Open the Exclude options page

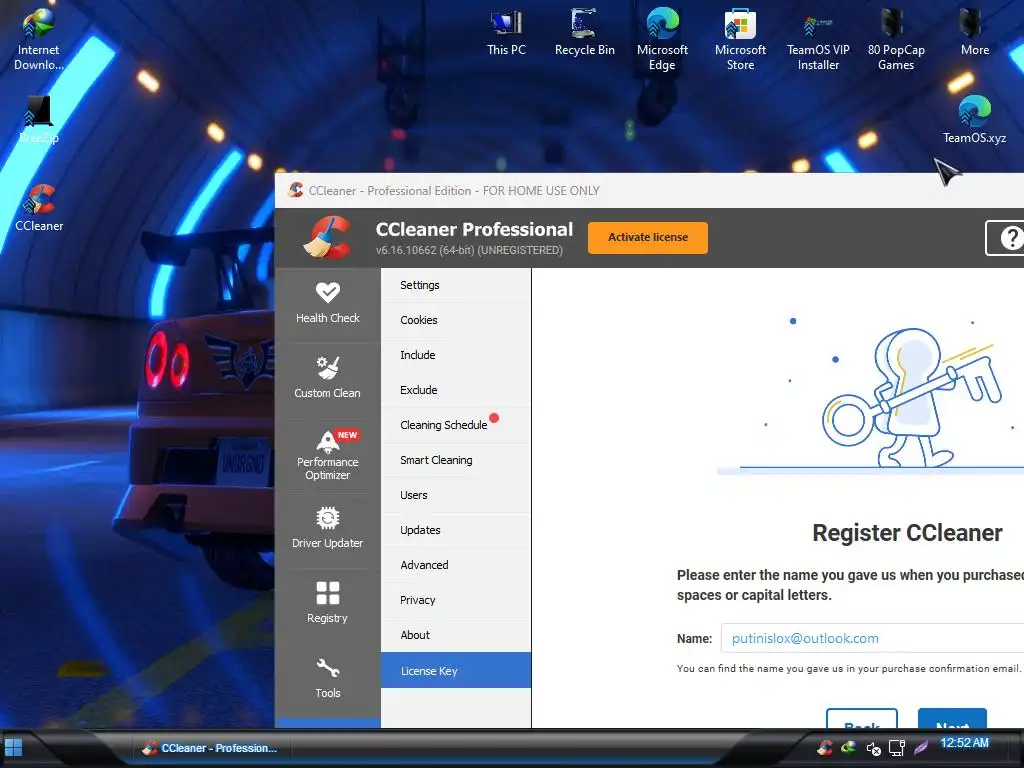click(x=456, y=390)
